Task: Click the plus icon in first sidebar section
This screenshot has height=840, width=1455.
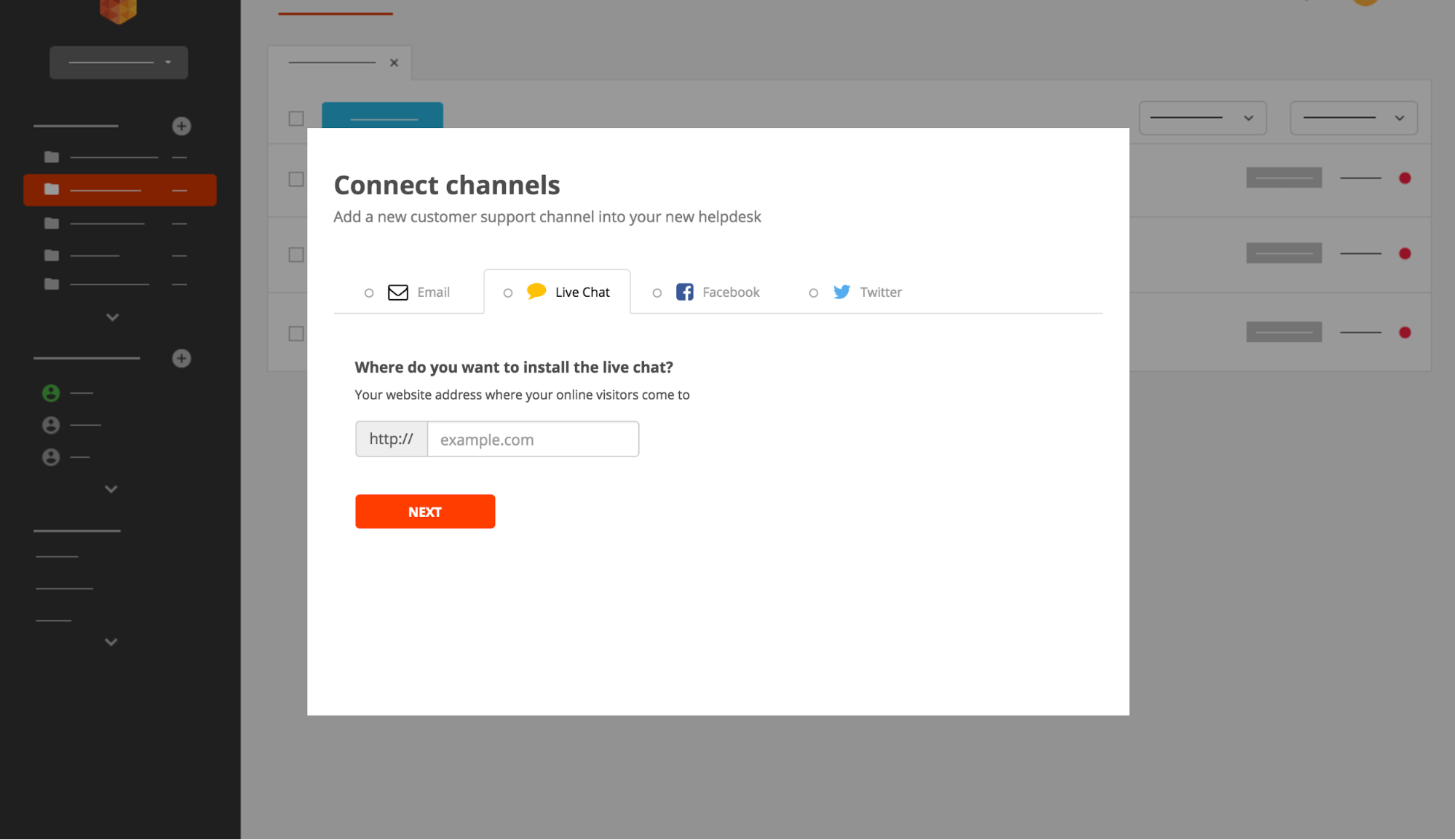Action: pyautogui.click(x=181, y=126)
